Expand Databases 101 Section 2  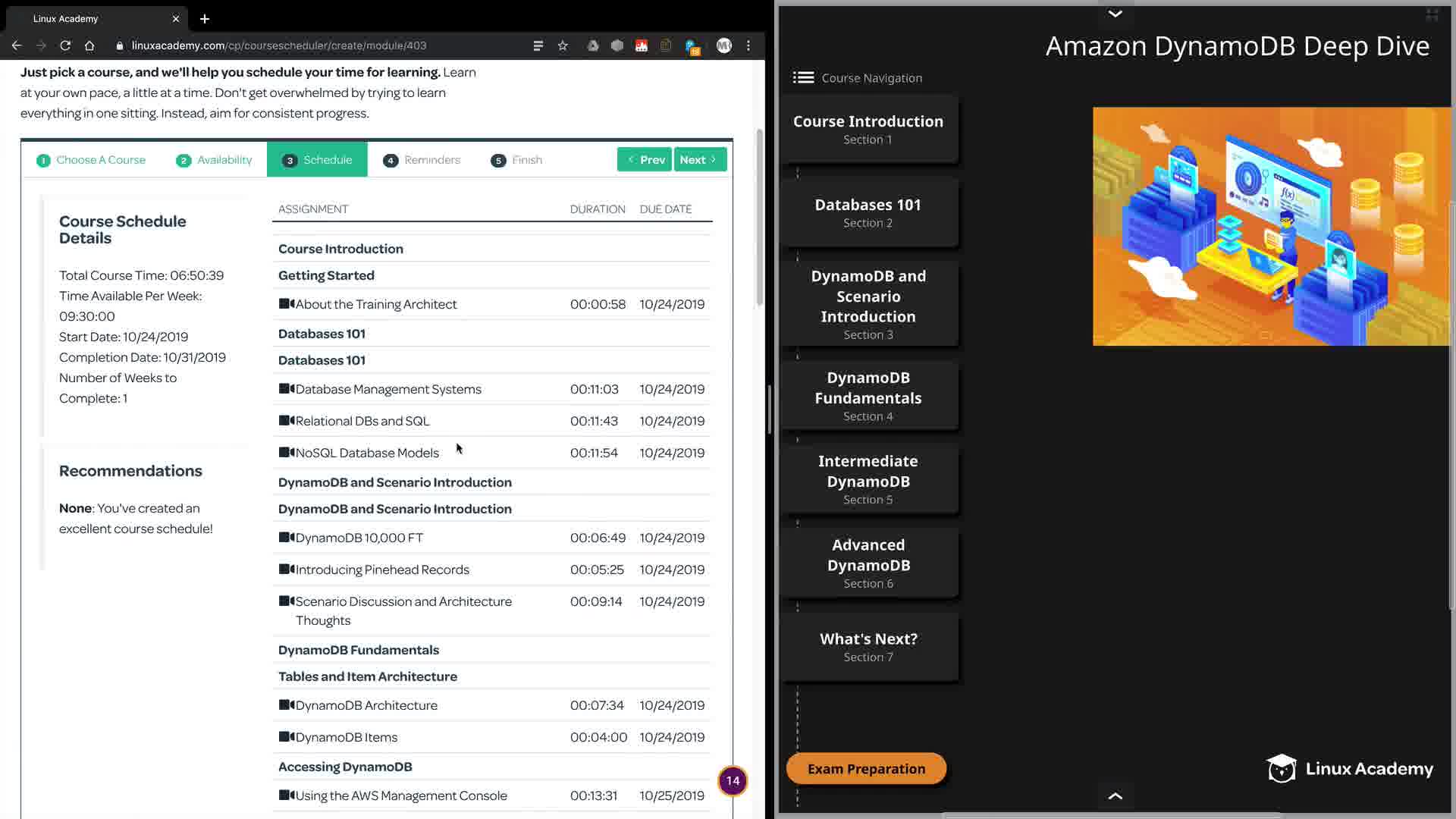pos(868,212)
